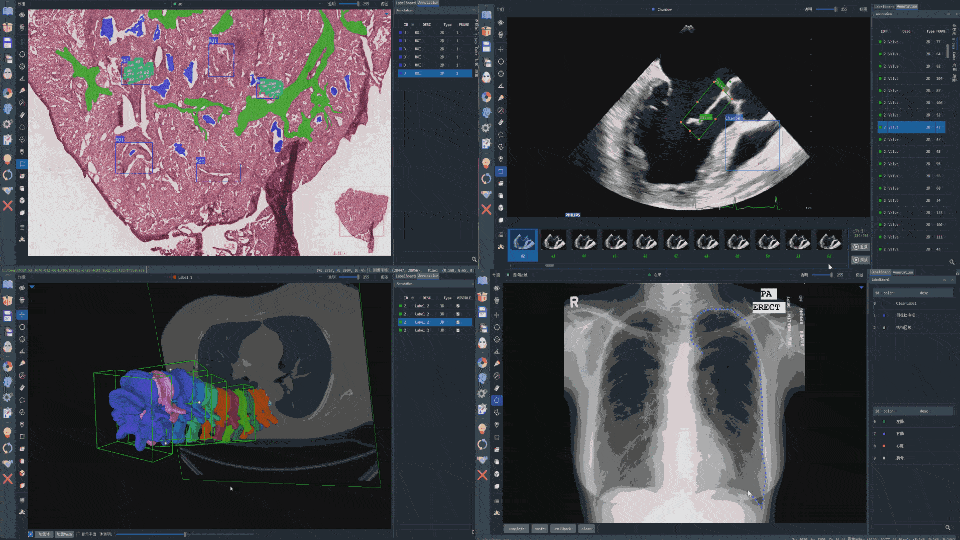Screen dimensions: 960x540
Task: Switch to the first tab above the ultrasound label list
Action: pos(883,7)
